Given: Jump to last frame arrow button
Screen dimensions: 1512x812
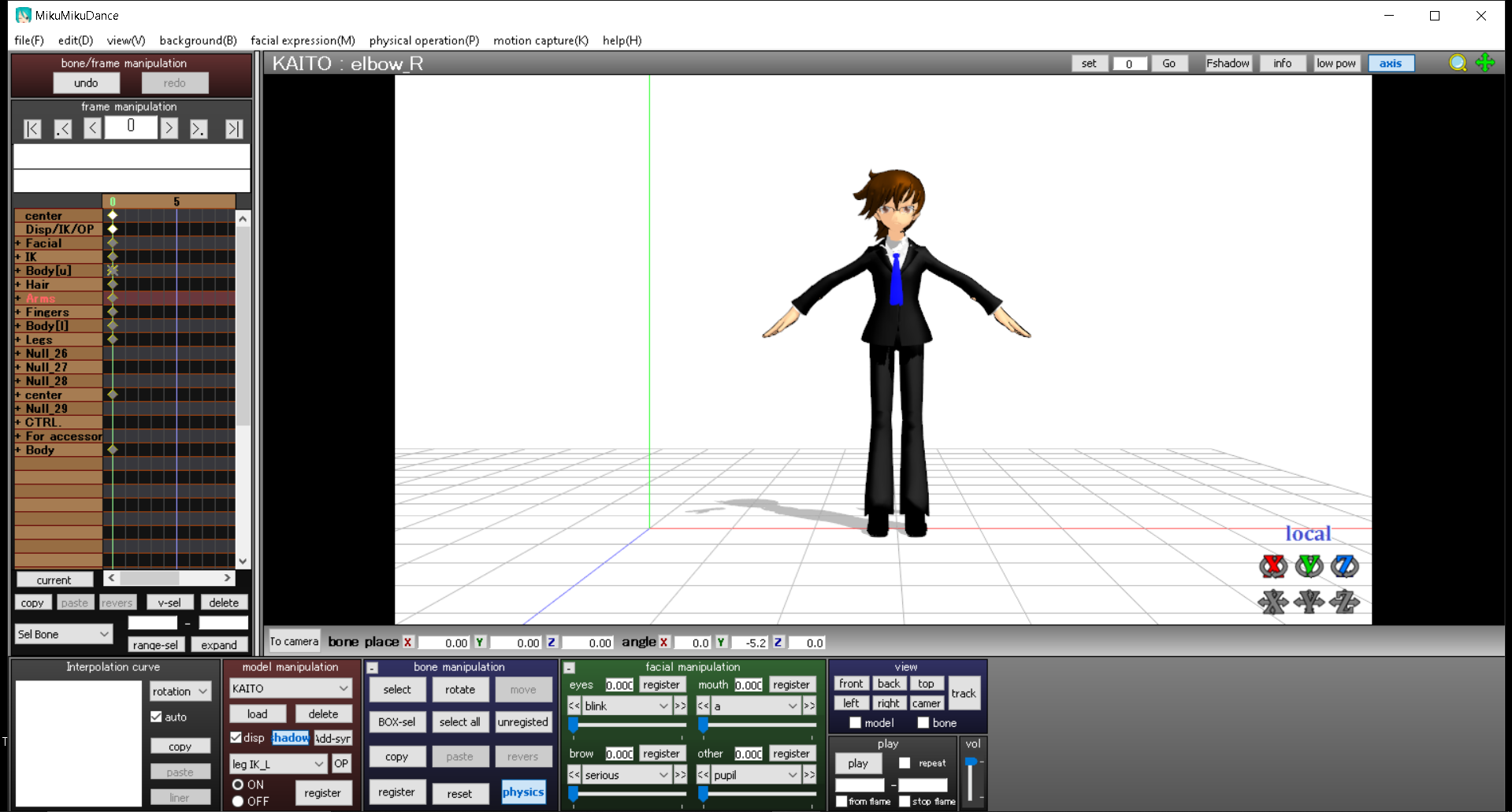Looking at the screenshot, I should tap(233, 128).
